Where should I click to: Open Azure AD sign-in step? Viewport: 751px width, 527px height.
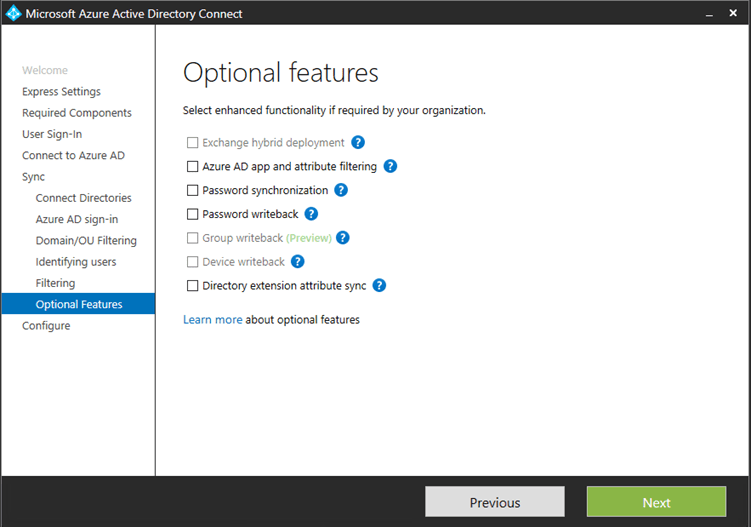77,219
